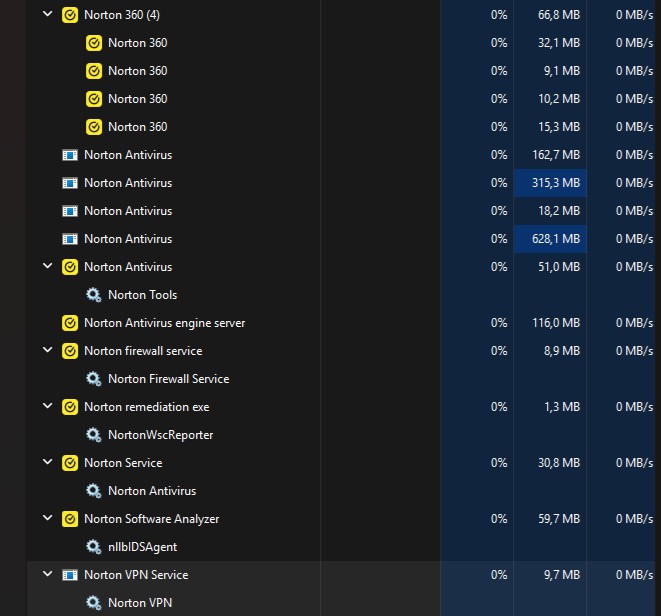Select the Norton remediation exe label
This screenshot has width=661, height=616.
point(147,407)
